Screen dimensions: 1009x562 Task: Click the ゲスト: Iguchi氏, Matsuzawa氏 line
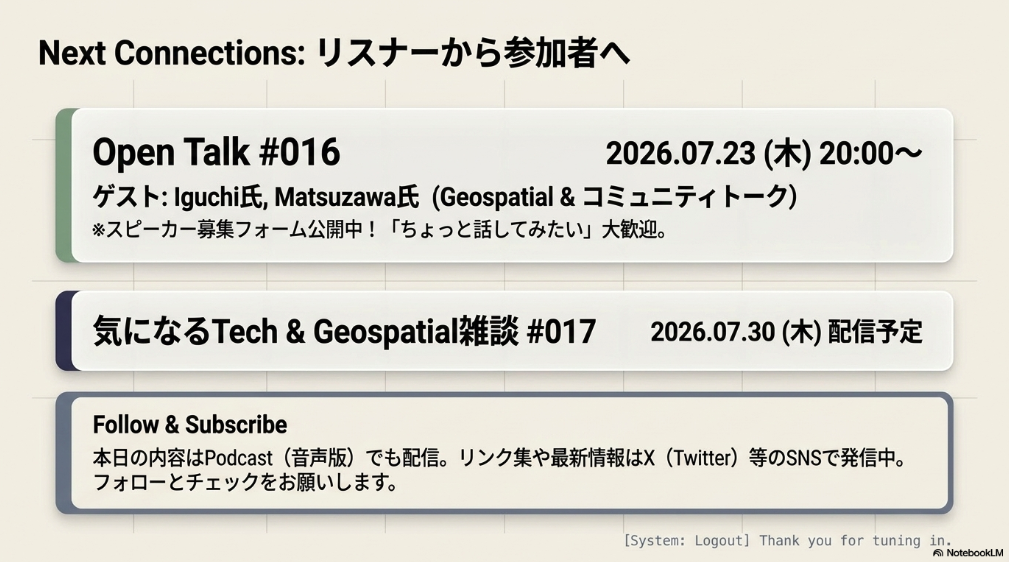tap(256, 197)
